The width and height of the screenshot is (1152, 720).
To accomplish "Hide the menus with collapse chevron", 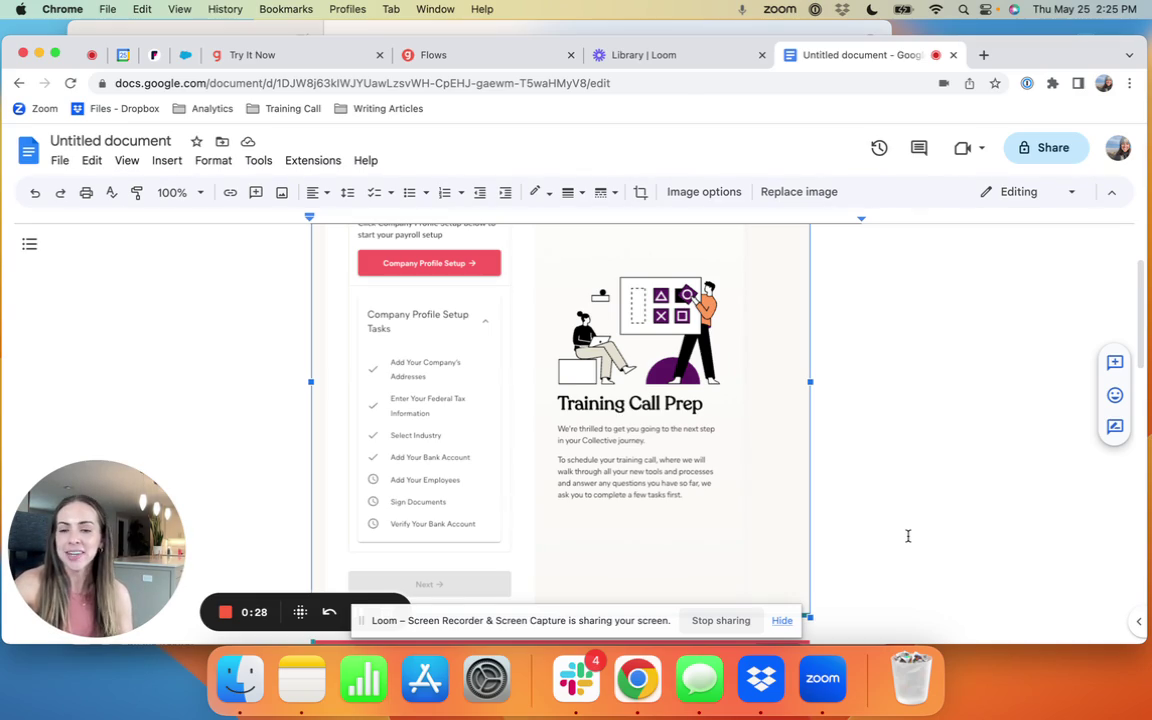I will tap(1111, 193).
